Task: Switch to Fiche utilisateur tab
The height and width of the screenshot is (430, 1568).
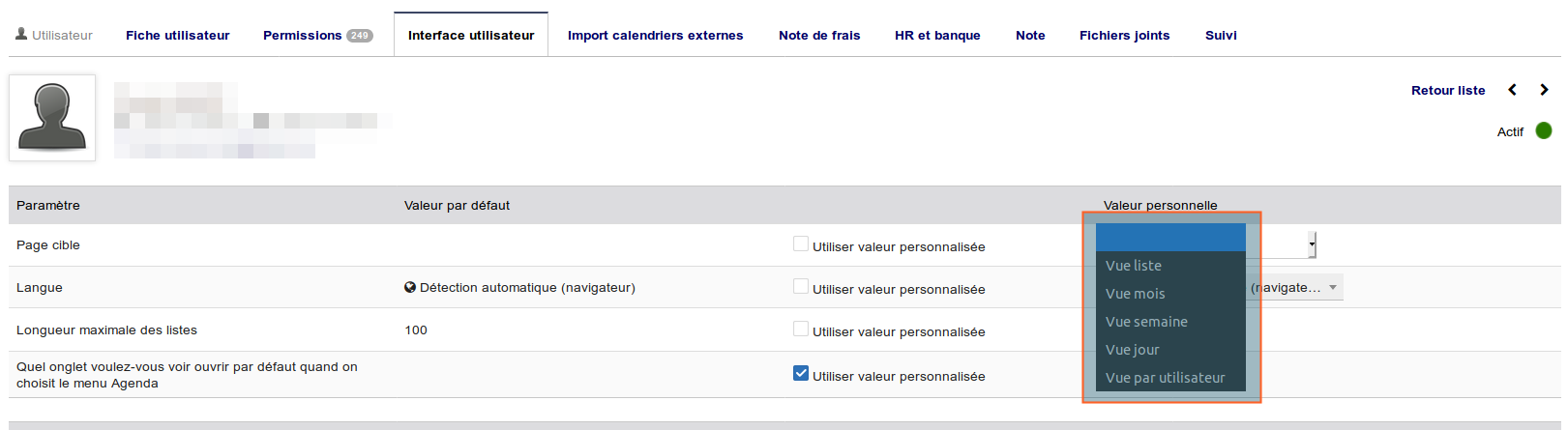Action: click(x=177, y=35)
